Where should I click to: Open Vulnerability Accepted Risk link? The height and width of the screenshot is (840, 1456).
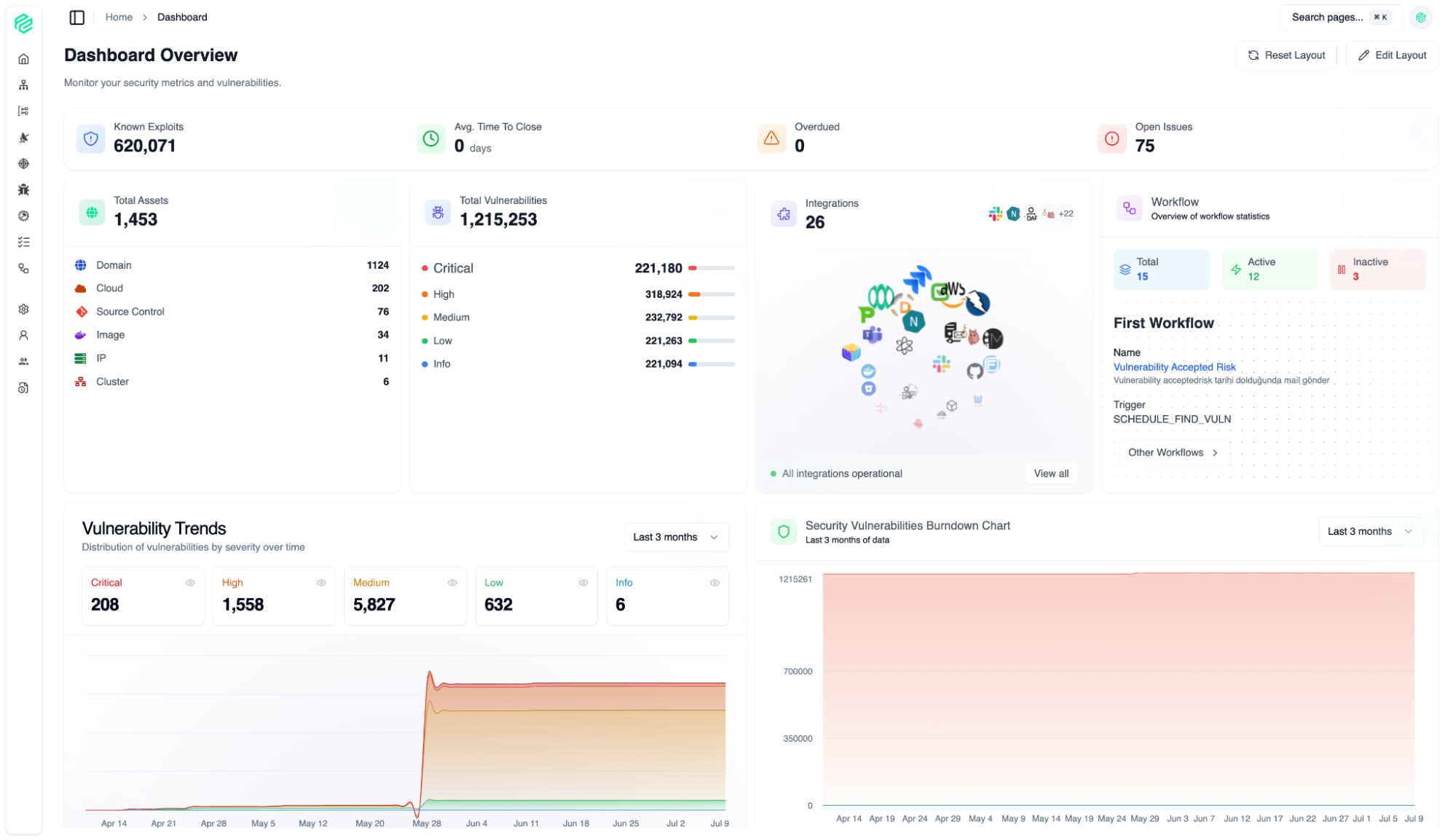coord(1174,367)
